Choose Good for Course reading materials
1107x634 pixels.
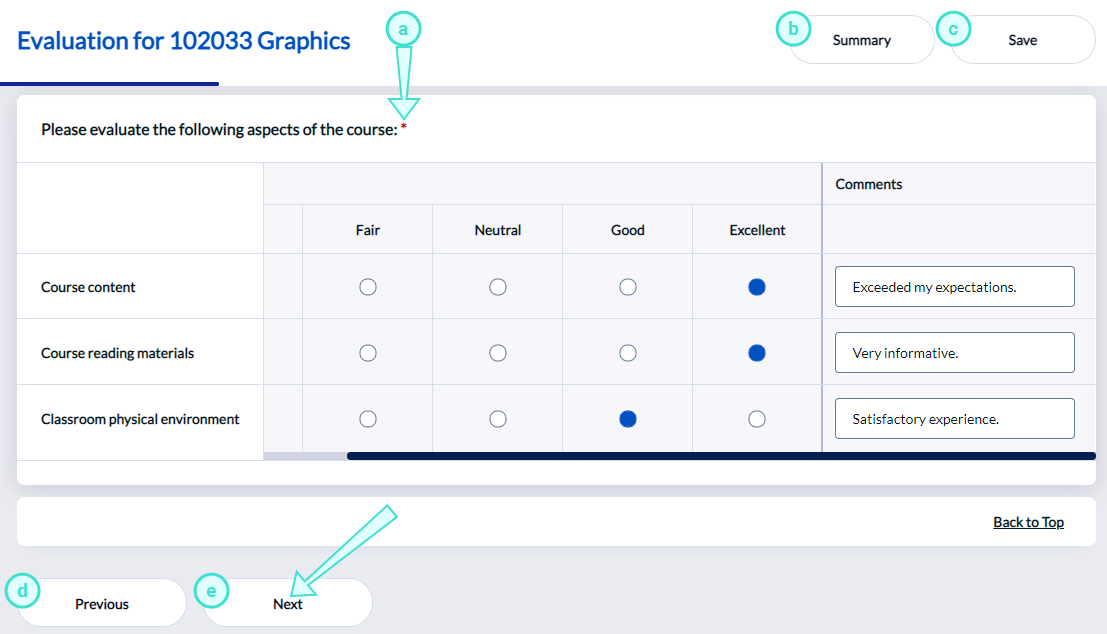pyautogui.click(x=628, y=353)
